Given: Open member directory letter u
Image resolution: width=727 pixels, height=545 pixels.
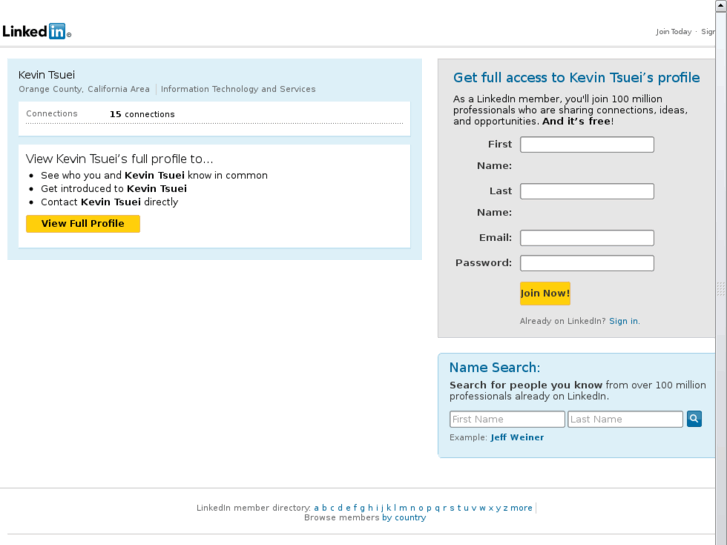Looking at the screenshot, I should [x=466, y=508].
